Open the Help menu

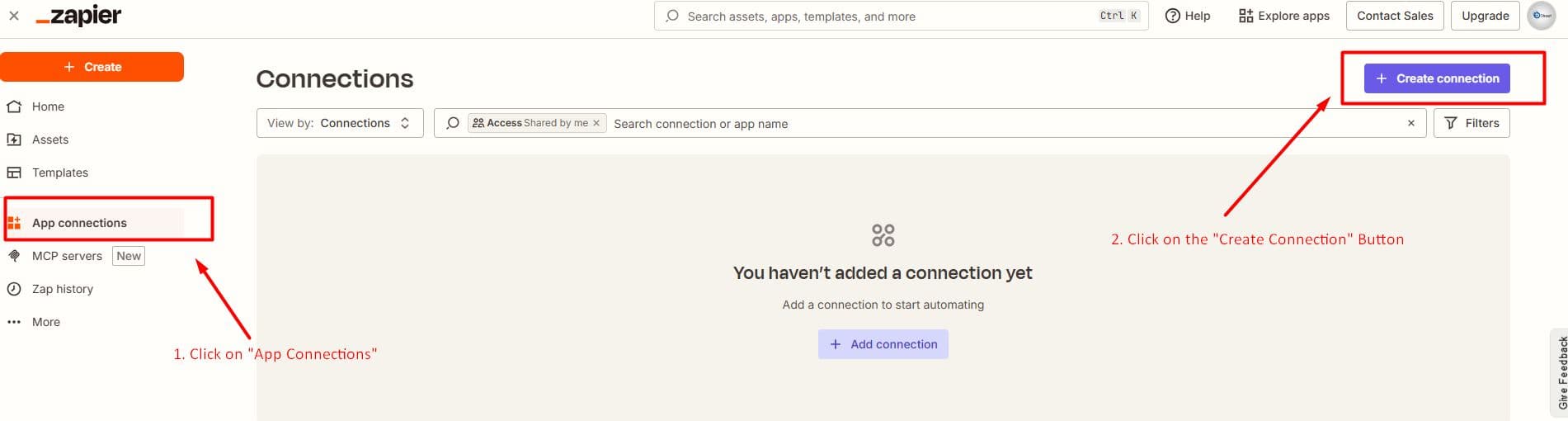pyautogui.click(x=1187, y=16)
